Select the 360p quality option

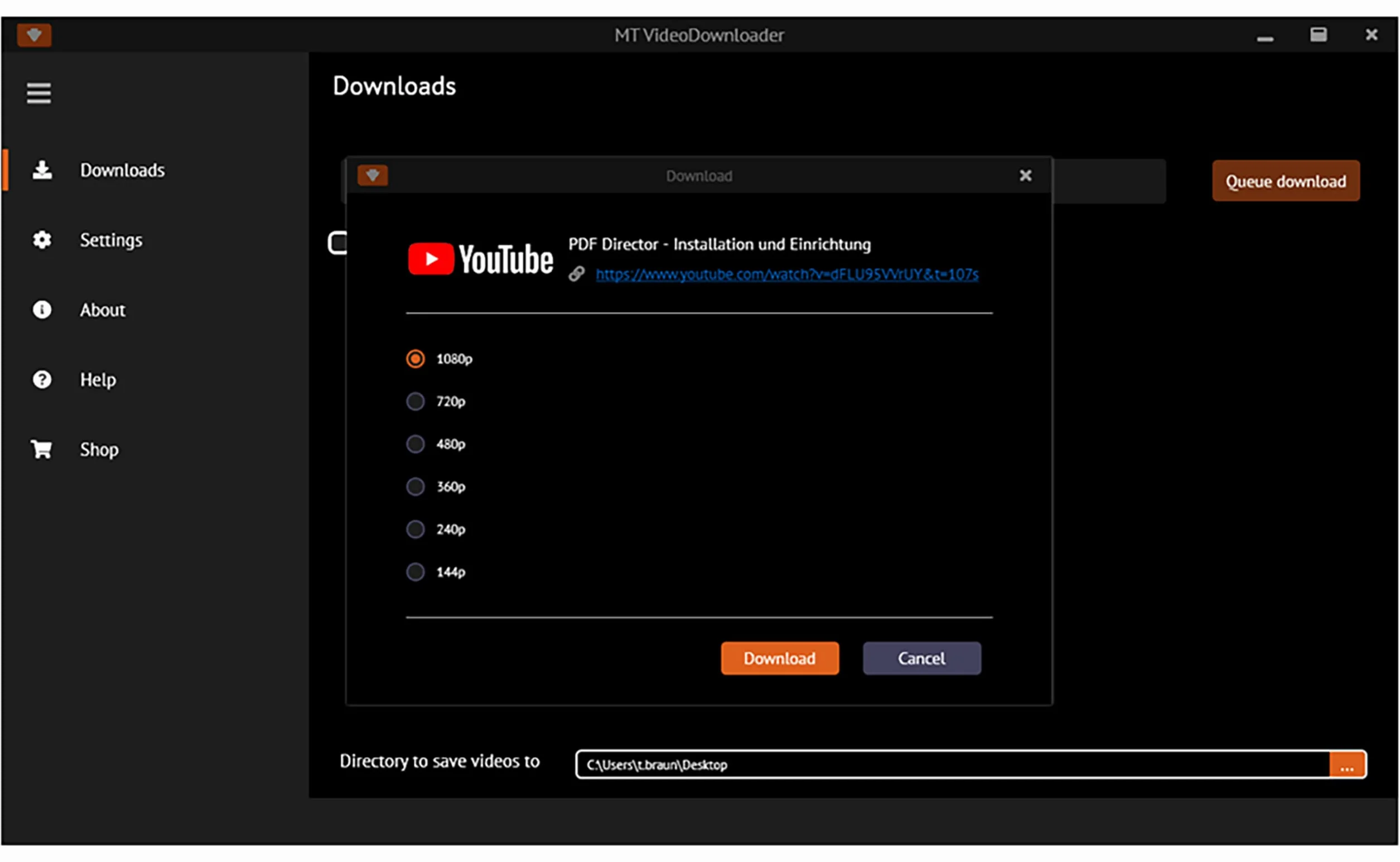point(436,487)
